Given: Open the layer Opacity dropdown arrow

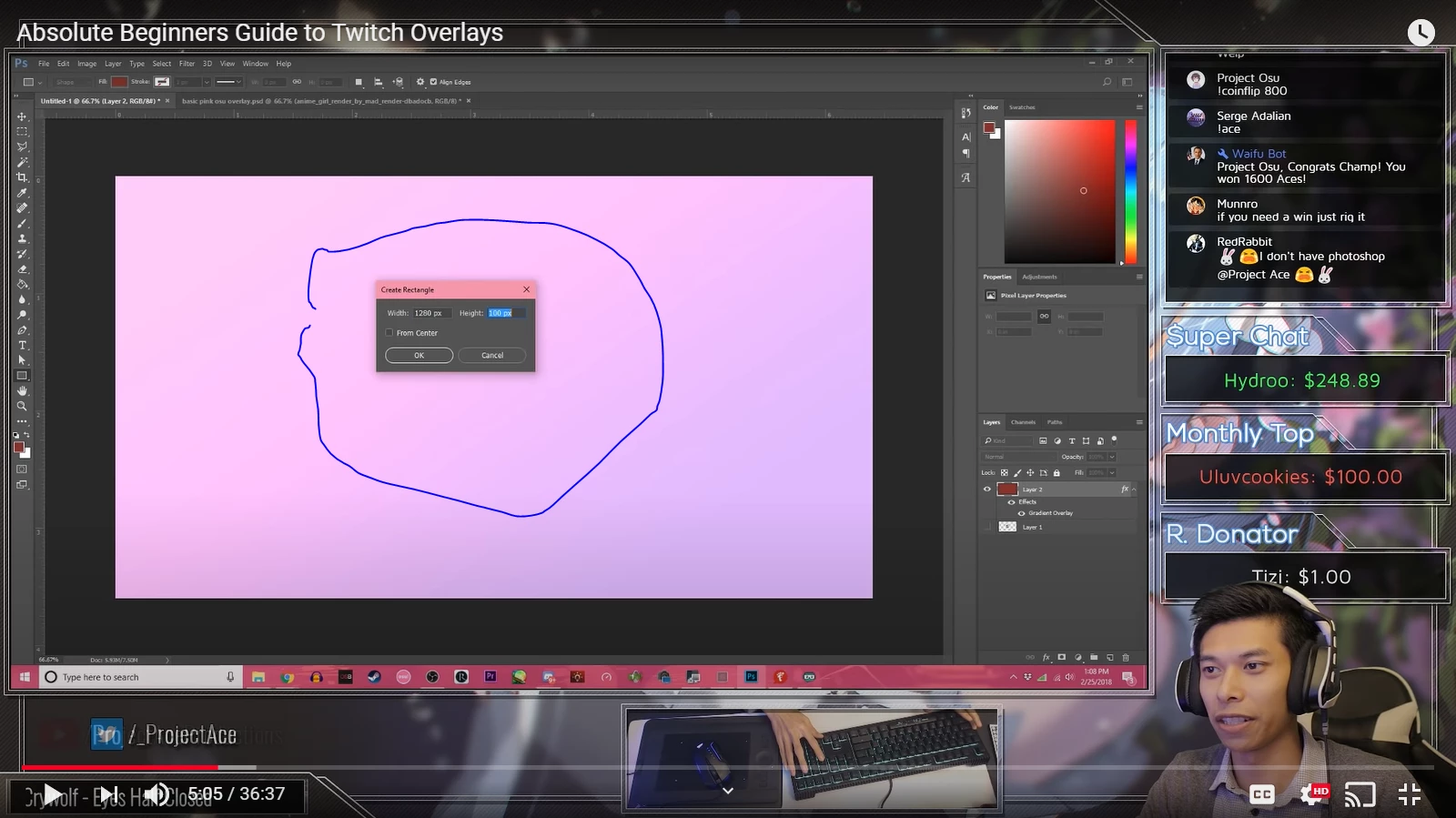Looking at the screenshot, I should (1111, 457).
